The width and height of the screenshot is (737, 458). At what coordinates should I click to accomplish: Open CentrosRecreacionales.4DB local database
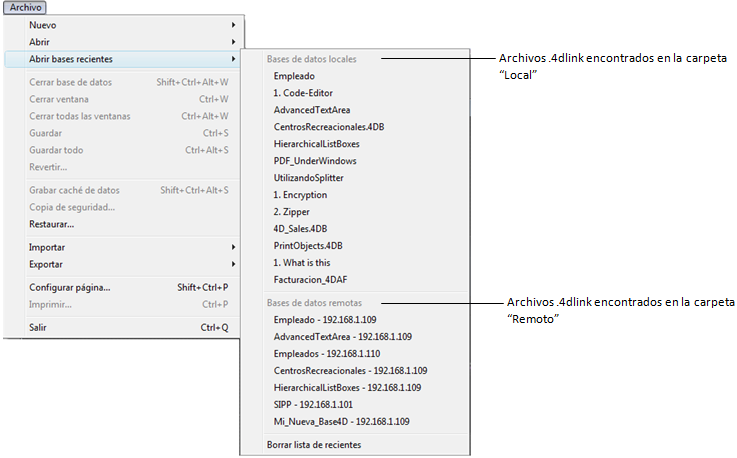[x=328, y=127]
